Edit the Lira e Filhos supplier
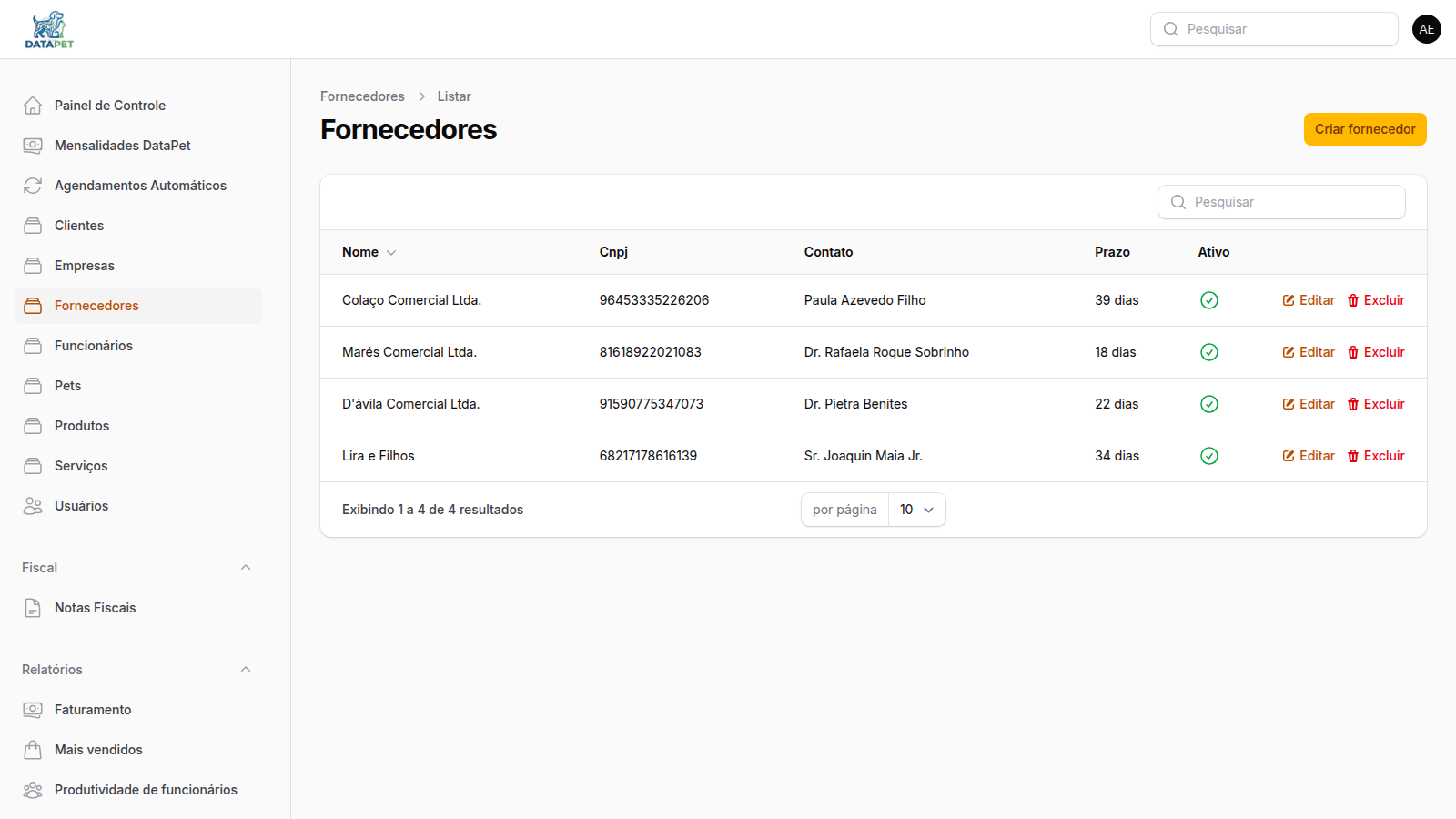 (x=1309, y=456)
